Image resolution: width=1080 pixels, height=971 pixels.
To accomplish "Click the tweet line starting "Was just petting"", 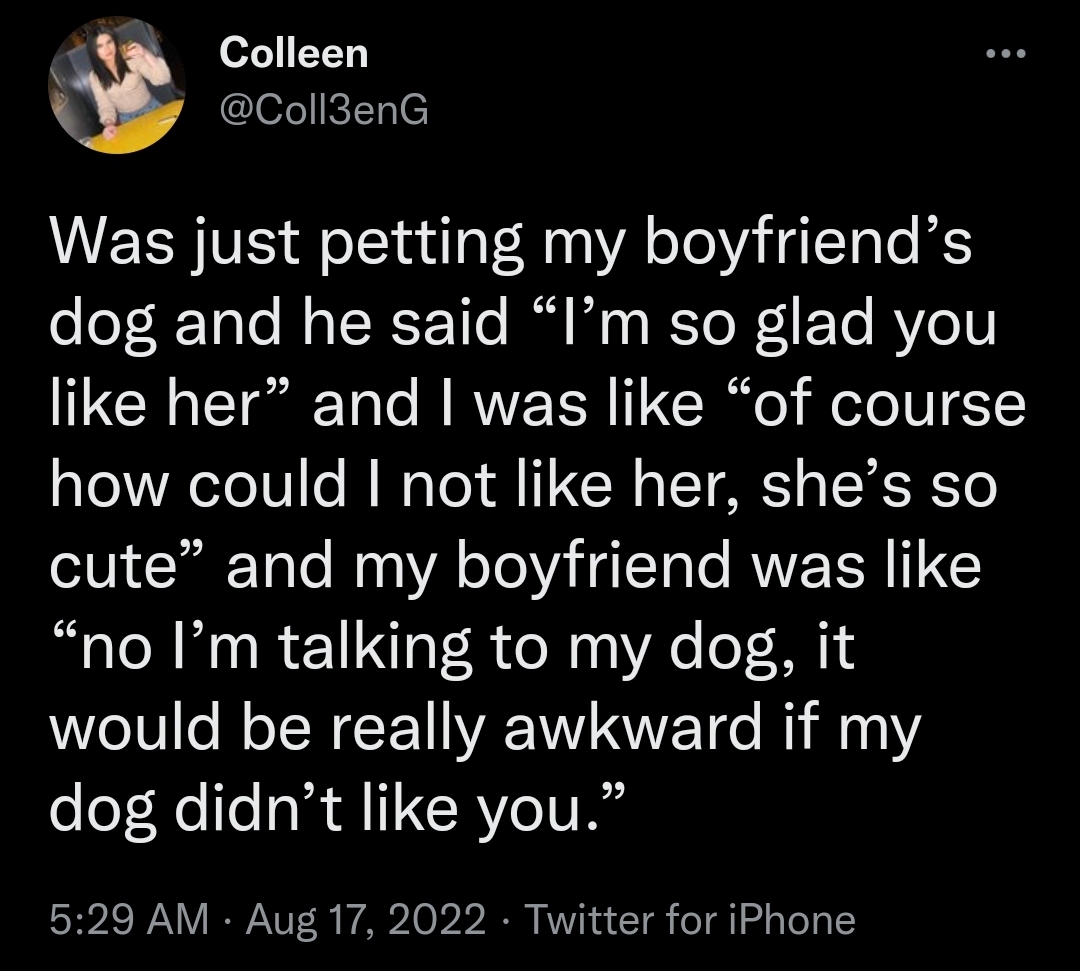I will (x=510, y=244).
